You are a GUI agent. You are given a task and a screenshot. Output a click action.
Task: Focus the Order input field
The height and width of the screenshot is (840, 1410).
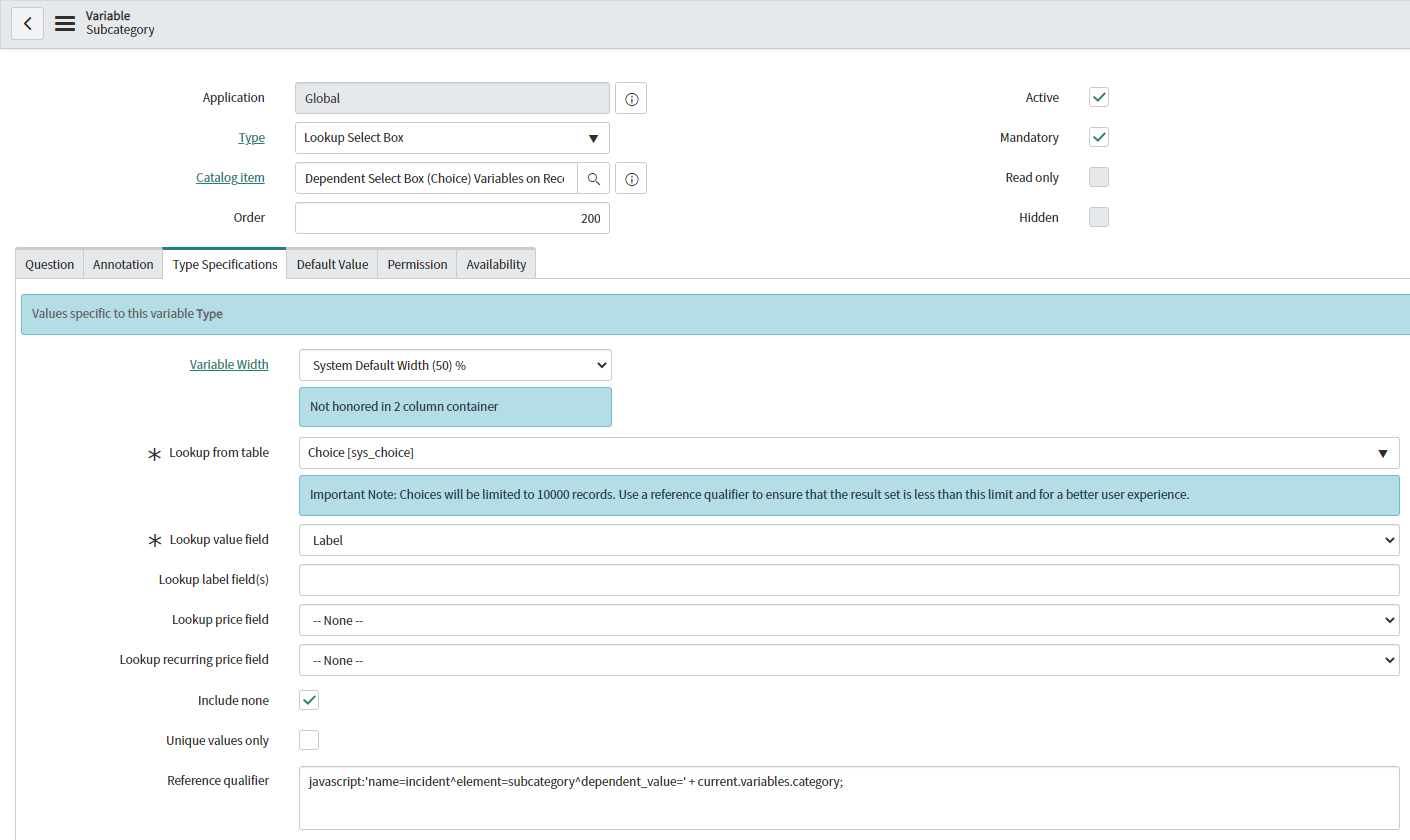(452, 218)
